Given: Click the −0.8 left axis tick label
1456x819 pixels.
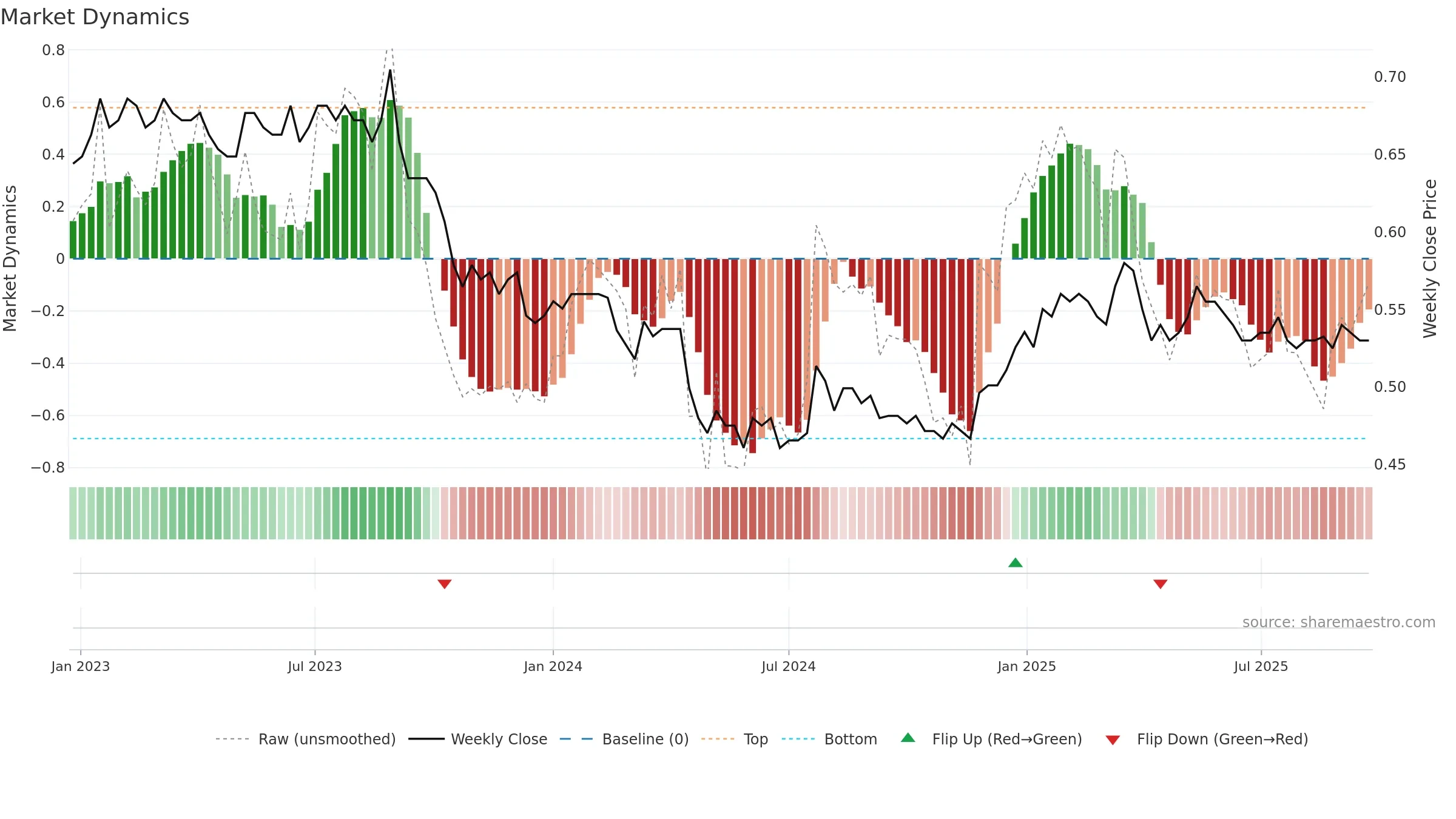Looking at the screenshot, I should pos(48,467).
